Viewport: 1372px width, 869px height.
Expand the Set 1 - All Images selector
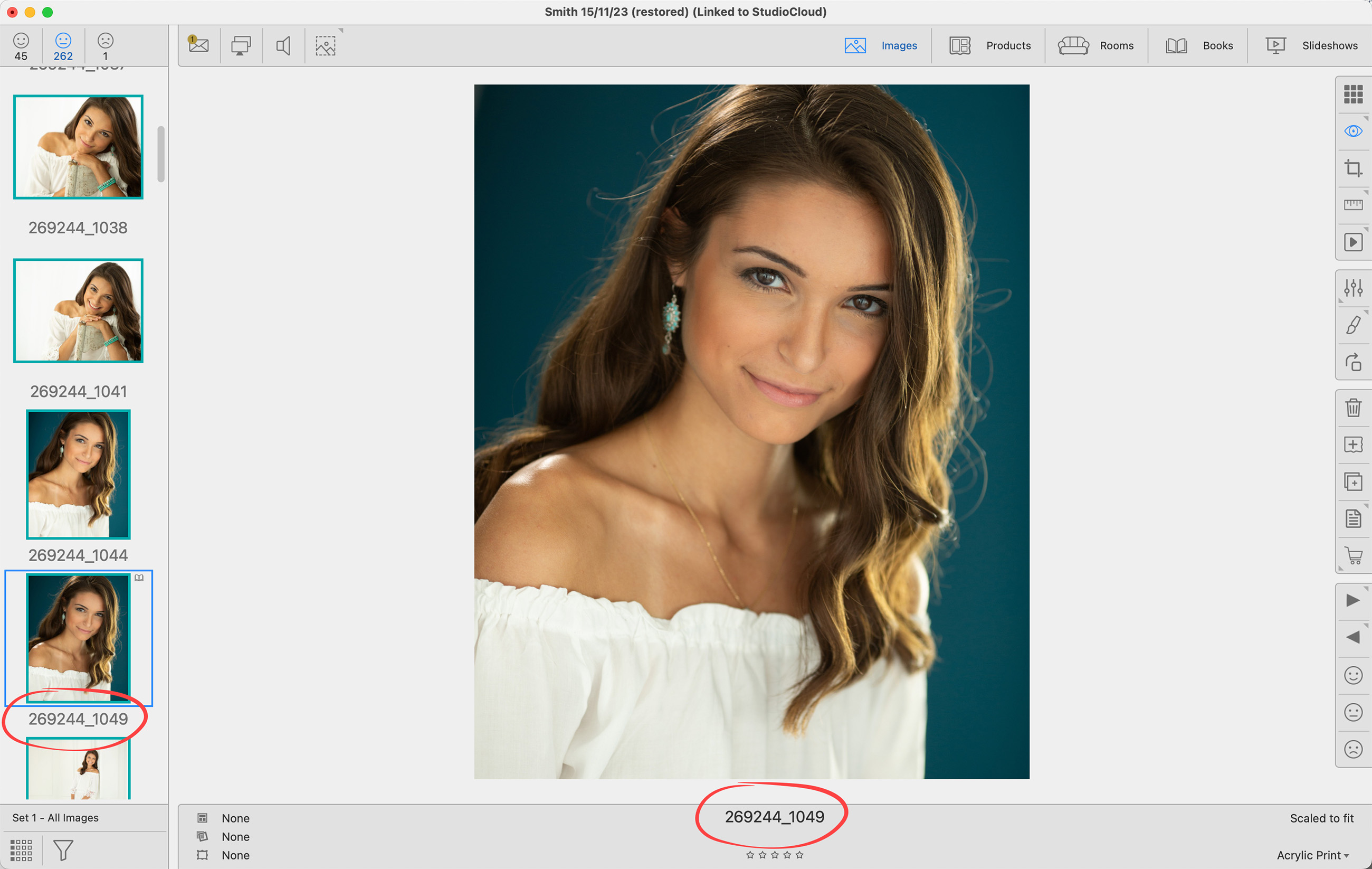pos(55,817)
